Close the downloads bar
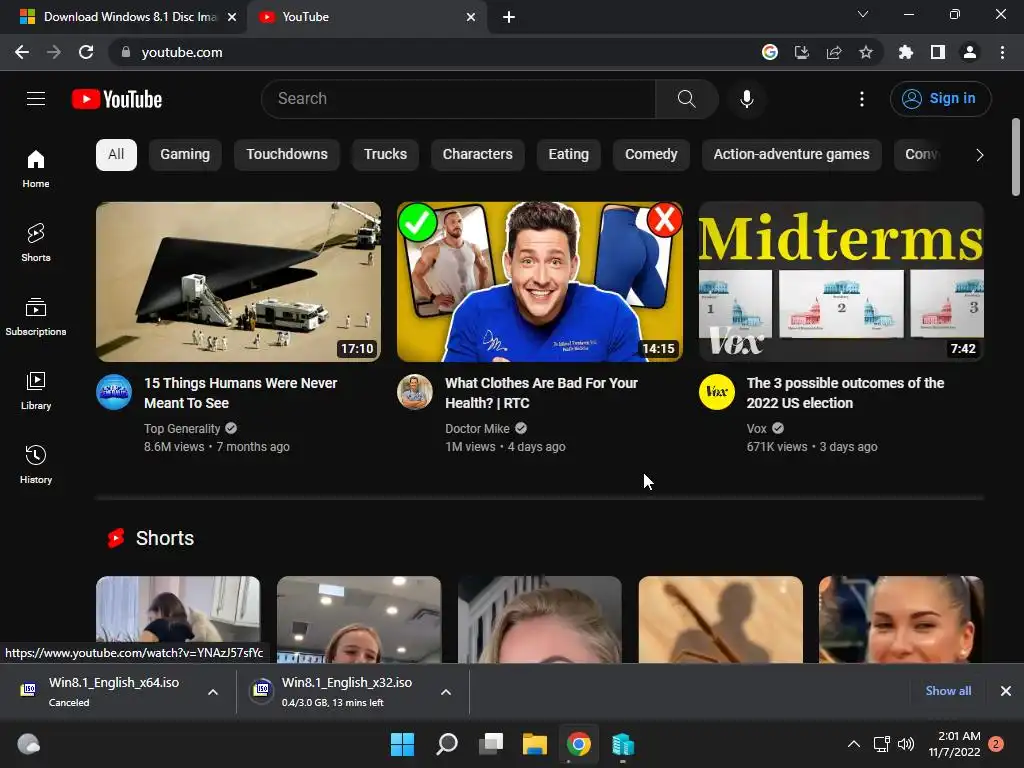The width and height of the screenshot is (1024, 768). click(1006, 691)
